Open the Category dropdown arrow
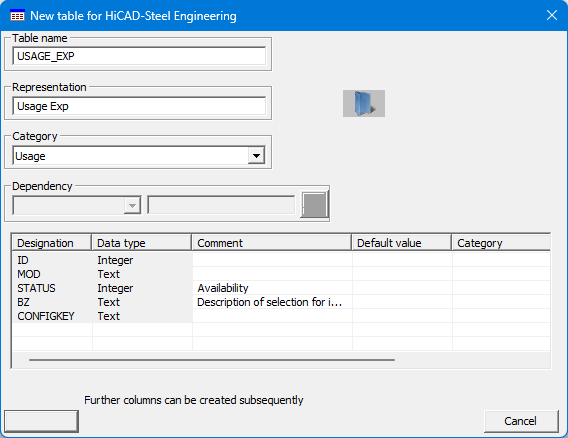The width and height of the screenshot is (568, 438). pos(256,156)
